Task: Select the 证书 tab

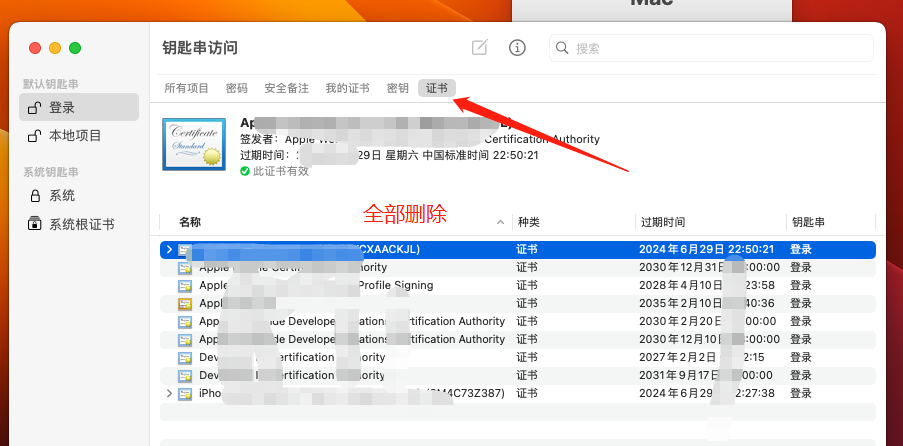Action: click(437, 88)
